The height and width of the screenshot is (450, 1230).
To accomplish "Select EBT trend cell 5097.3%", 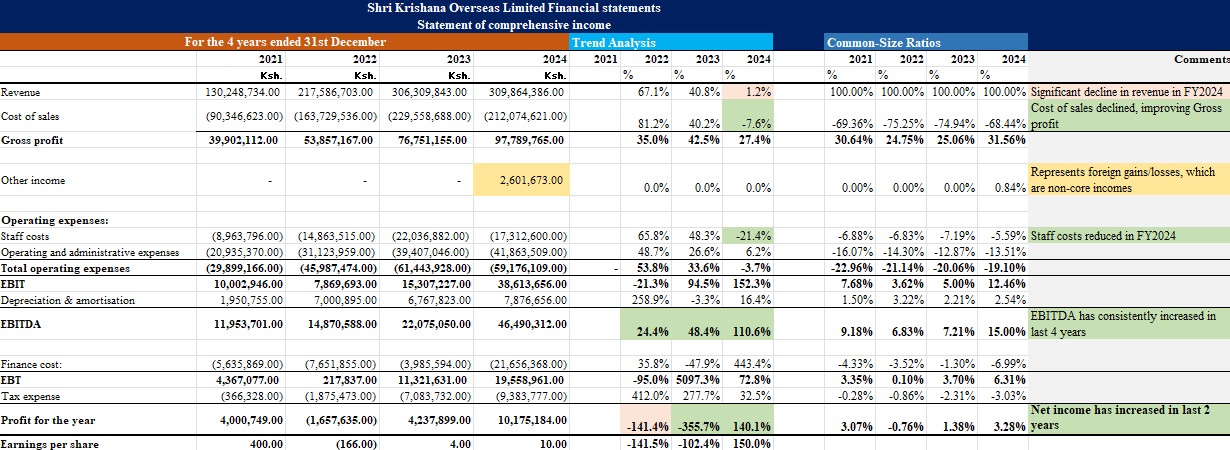I will coord(697,381).
